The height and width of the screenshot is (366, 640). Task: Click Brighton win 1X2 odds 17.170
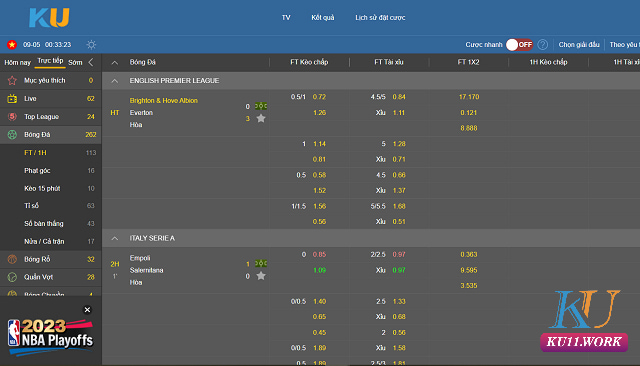(469, 97)
